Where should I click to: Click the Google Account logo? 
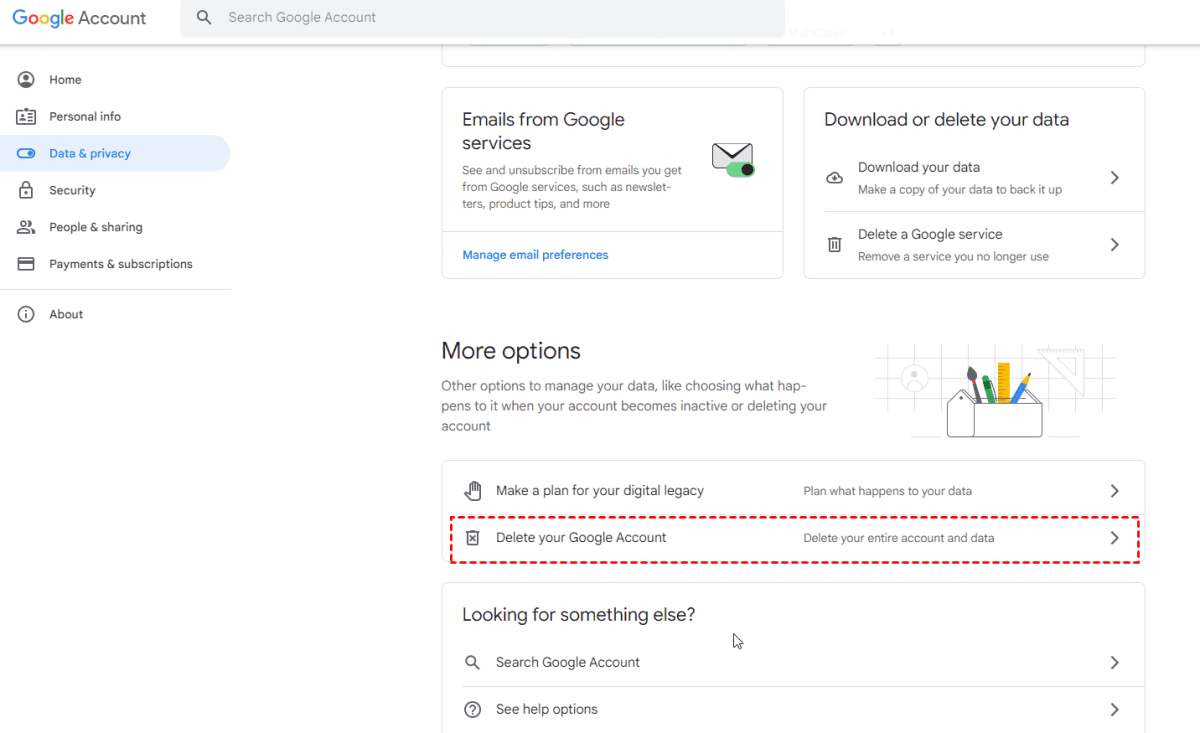click(x=79, y=18)
